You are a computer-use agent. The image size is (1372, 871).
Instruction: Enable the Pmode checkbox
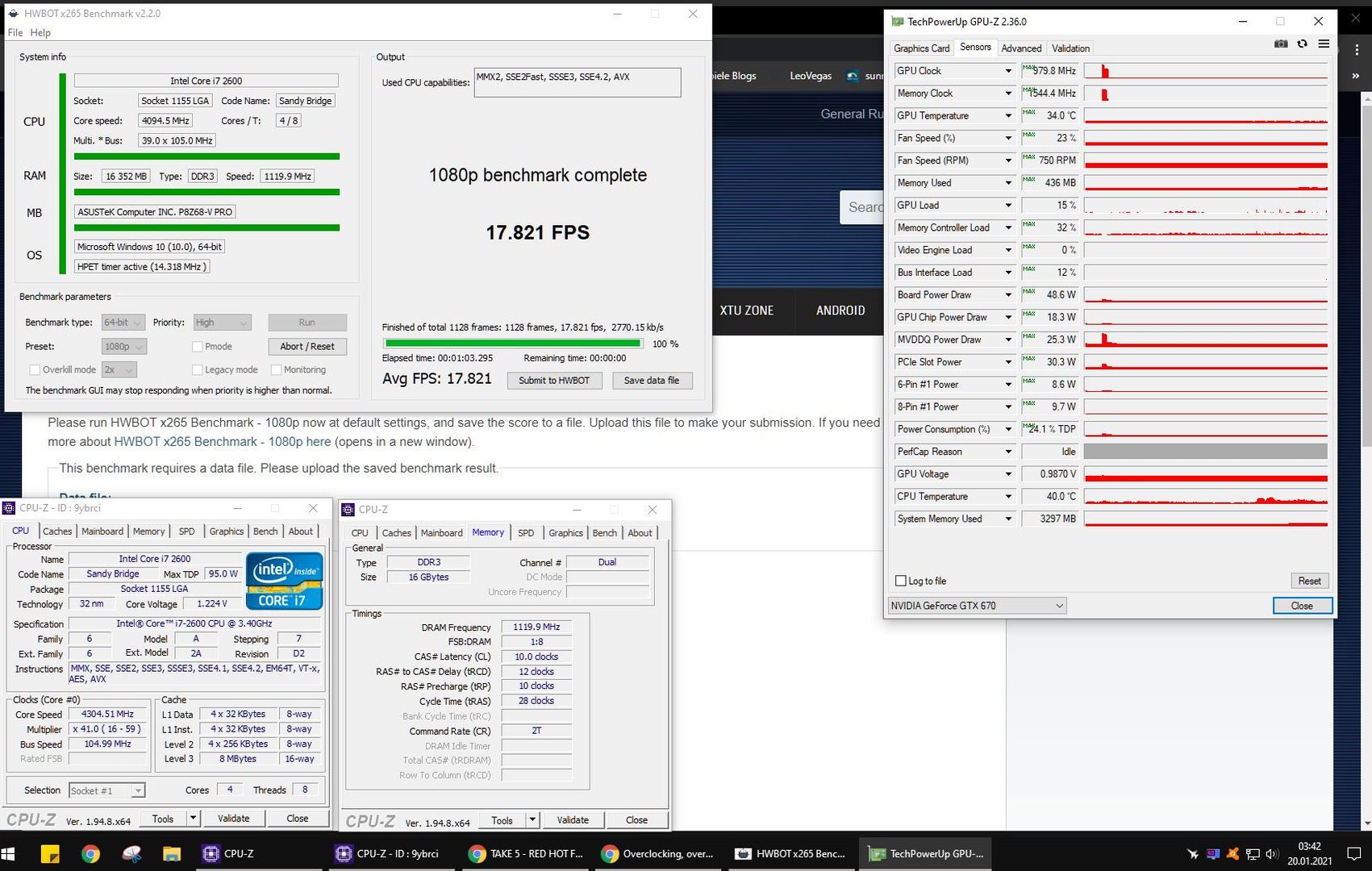pos(197,347)
